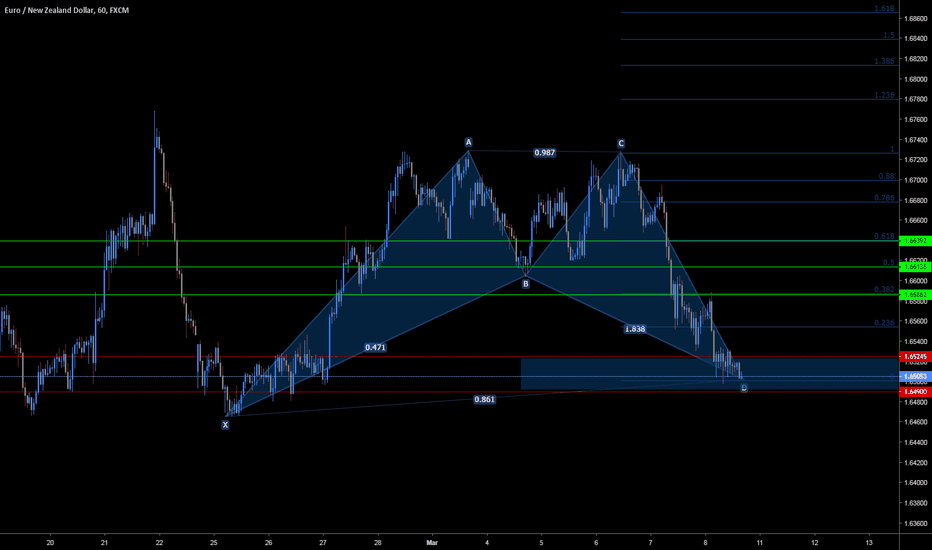This screenshot has height=550, width=932.
Task: Click the 0.861 ratio label on XD line
Action: (x=484, y=400)
